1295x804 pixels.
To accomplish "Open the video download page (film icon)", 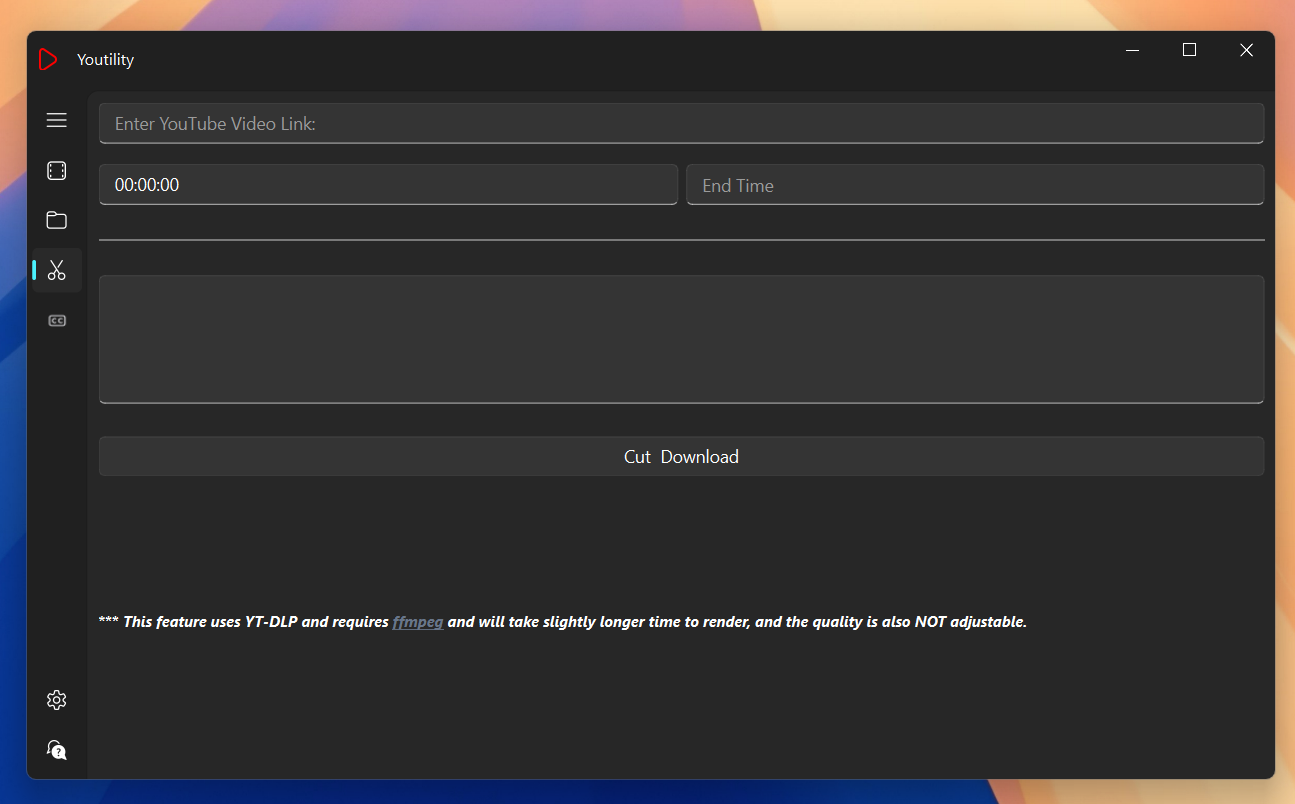I will point(57,171).
